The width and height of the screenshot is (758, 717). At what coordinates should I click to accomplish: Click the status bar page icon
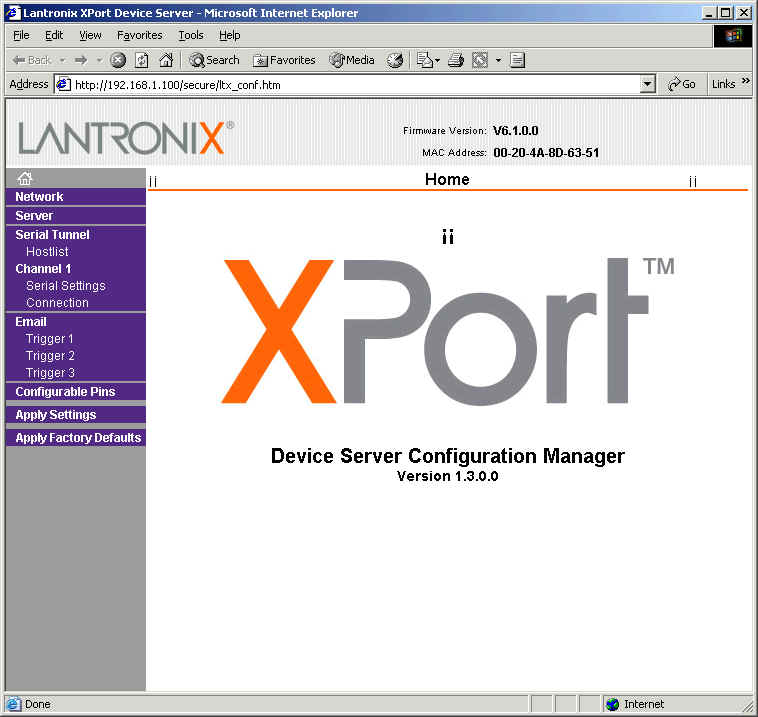(13, 704)
